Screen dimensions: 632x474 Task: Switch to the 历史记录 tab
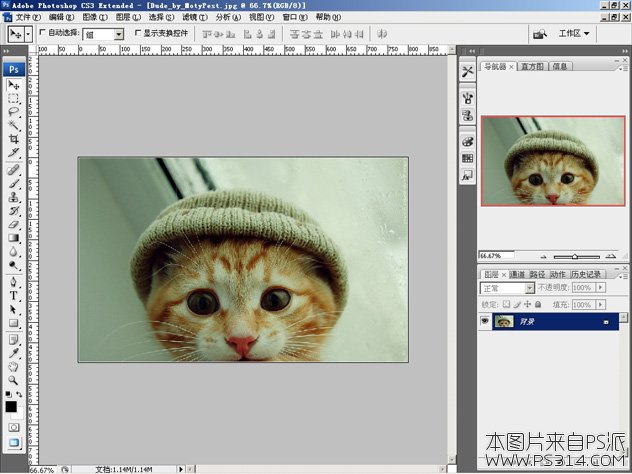588,274
